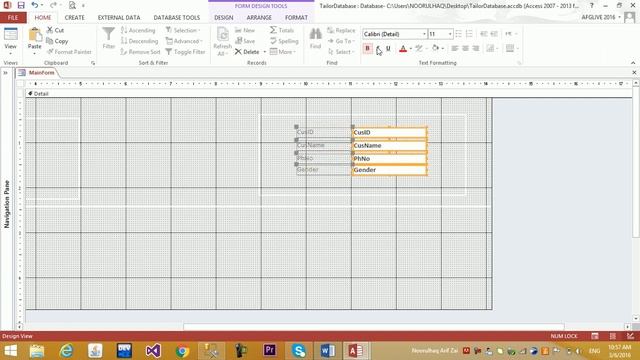Click the Paste clipboard icon
The width and height of the screenshot is (640, 360).
pos(35,35)
